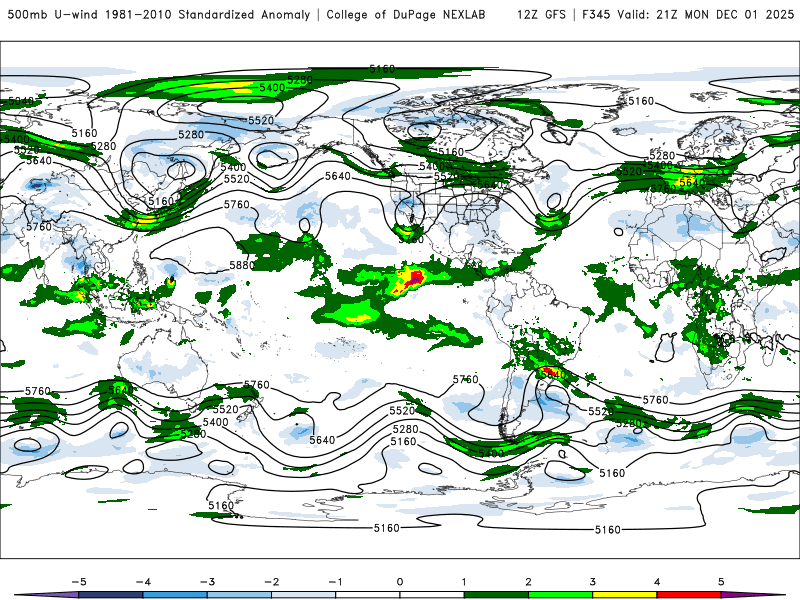Screen dimensions: 800x600
Task: Click the '-3' colorbar scale label
Action: pyautogui.click(x=207, y=582)
